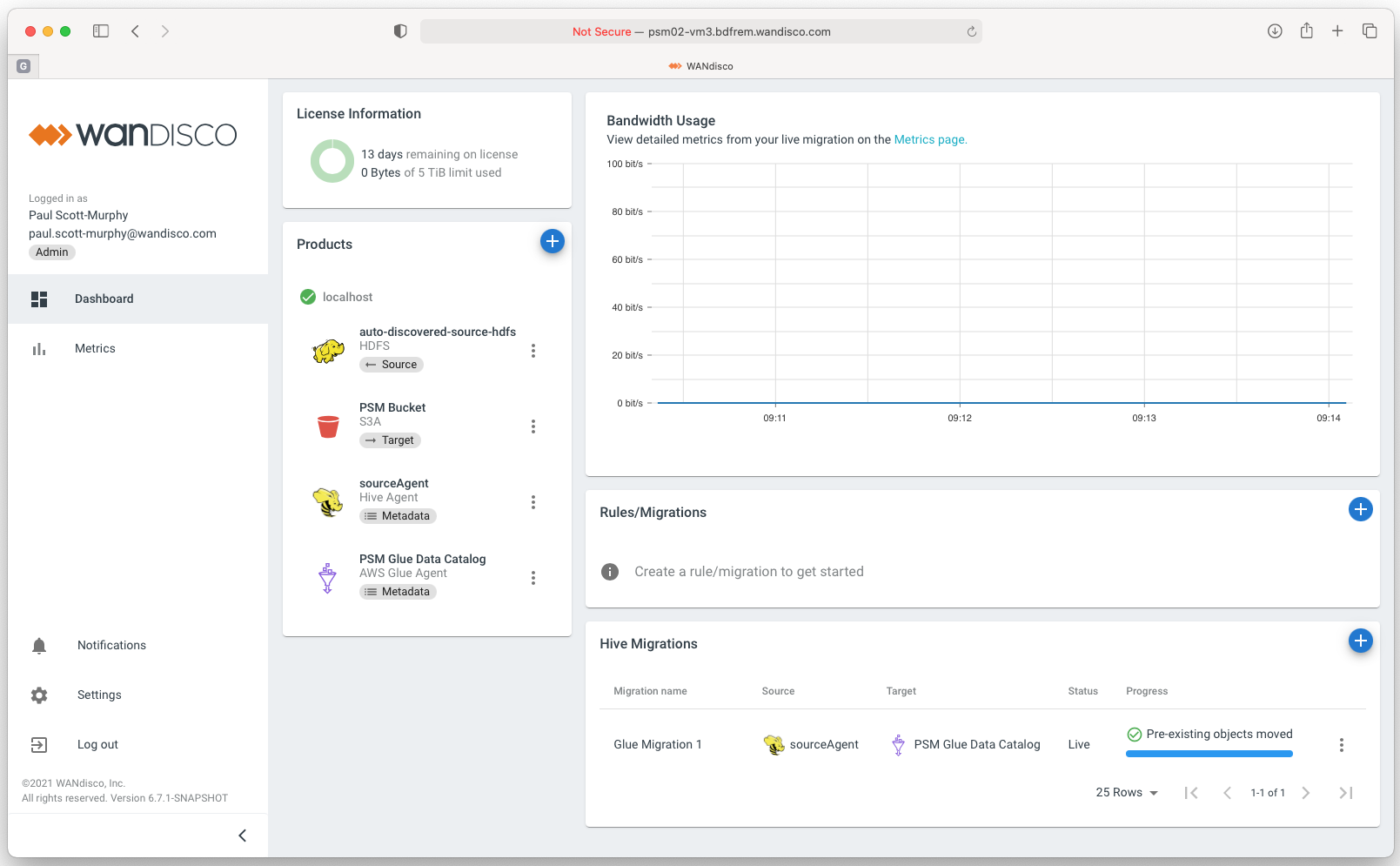Click the PSM Bucket product name
This screenshot has width=1400, height=866.
pos(392,407)
